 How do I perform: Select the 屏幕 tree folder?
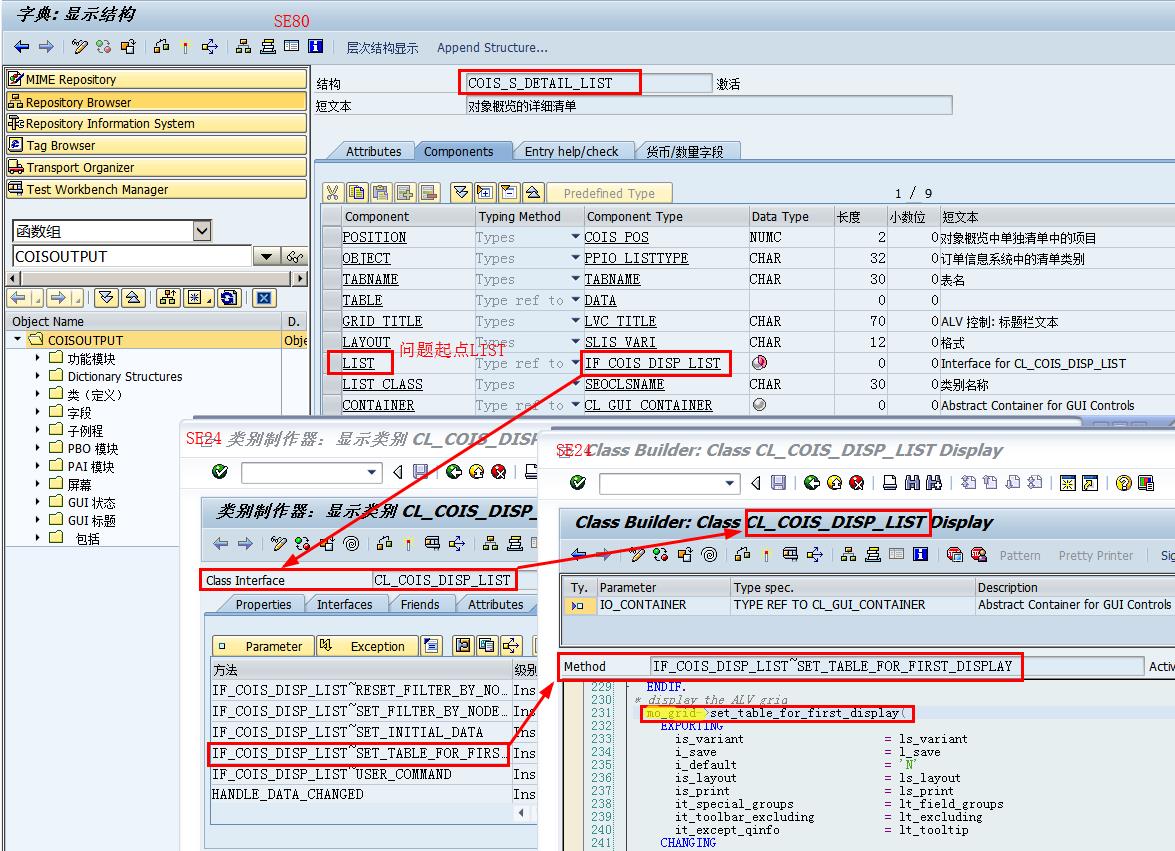pos(79,485)
